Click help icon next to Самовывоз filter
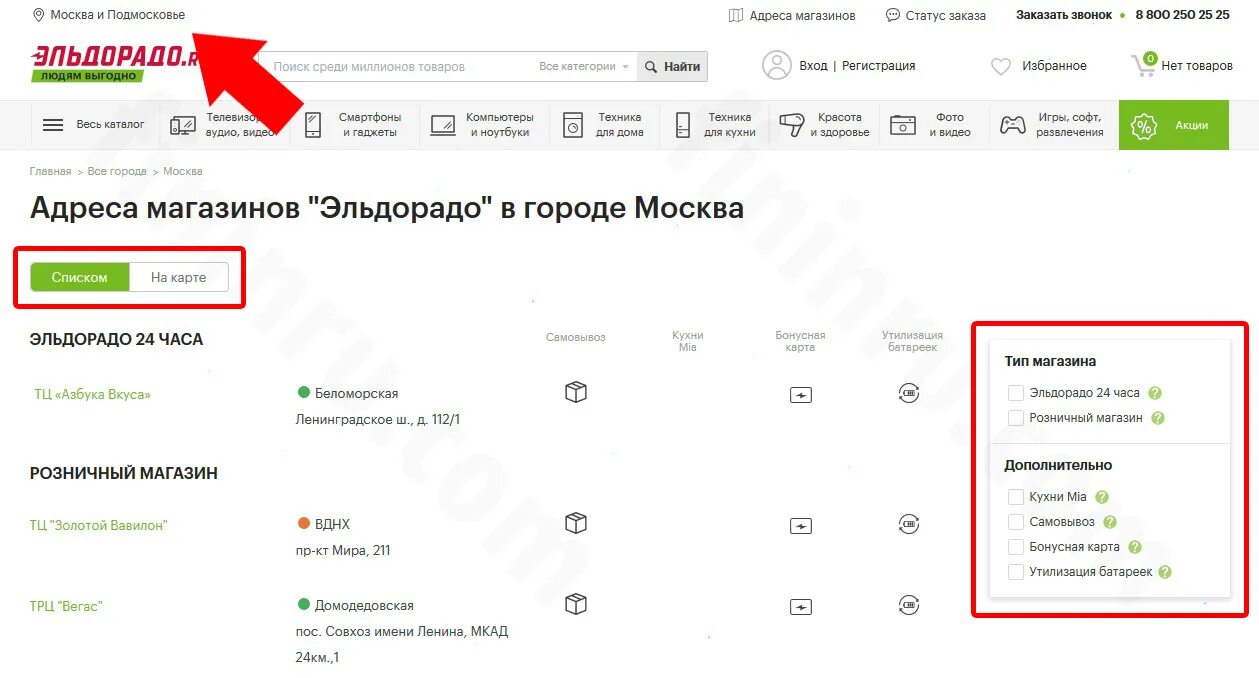 pyautogui.click(x=1109, y=522)
